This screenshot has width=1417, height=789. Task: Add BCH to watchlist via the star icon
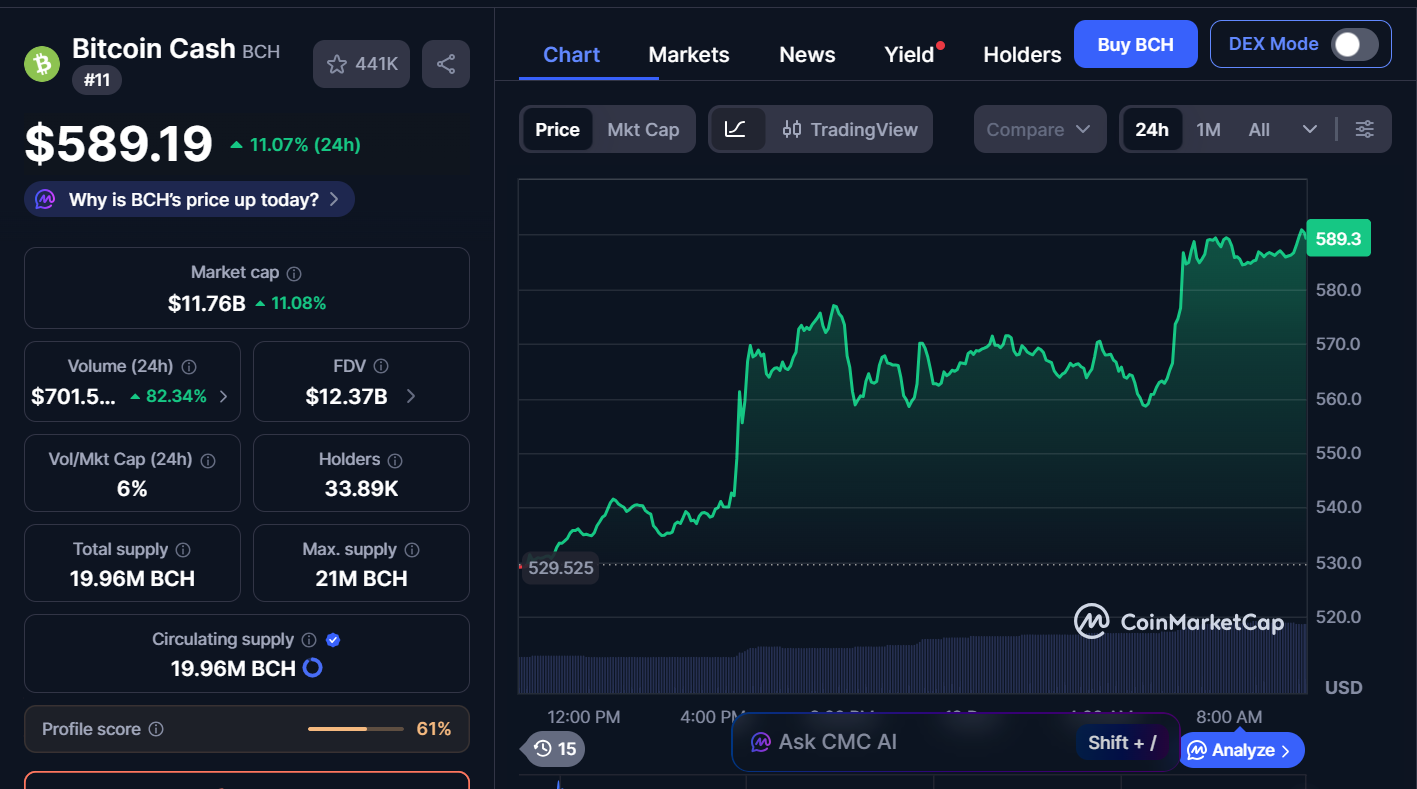[x=337, y=63]
